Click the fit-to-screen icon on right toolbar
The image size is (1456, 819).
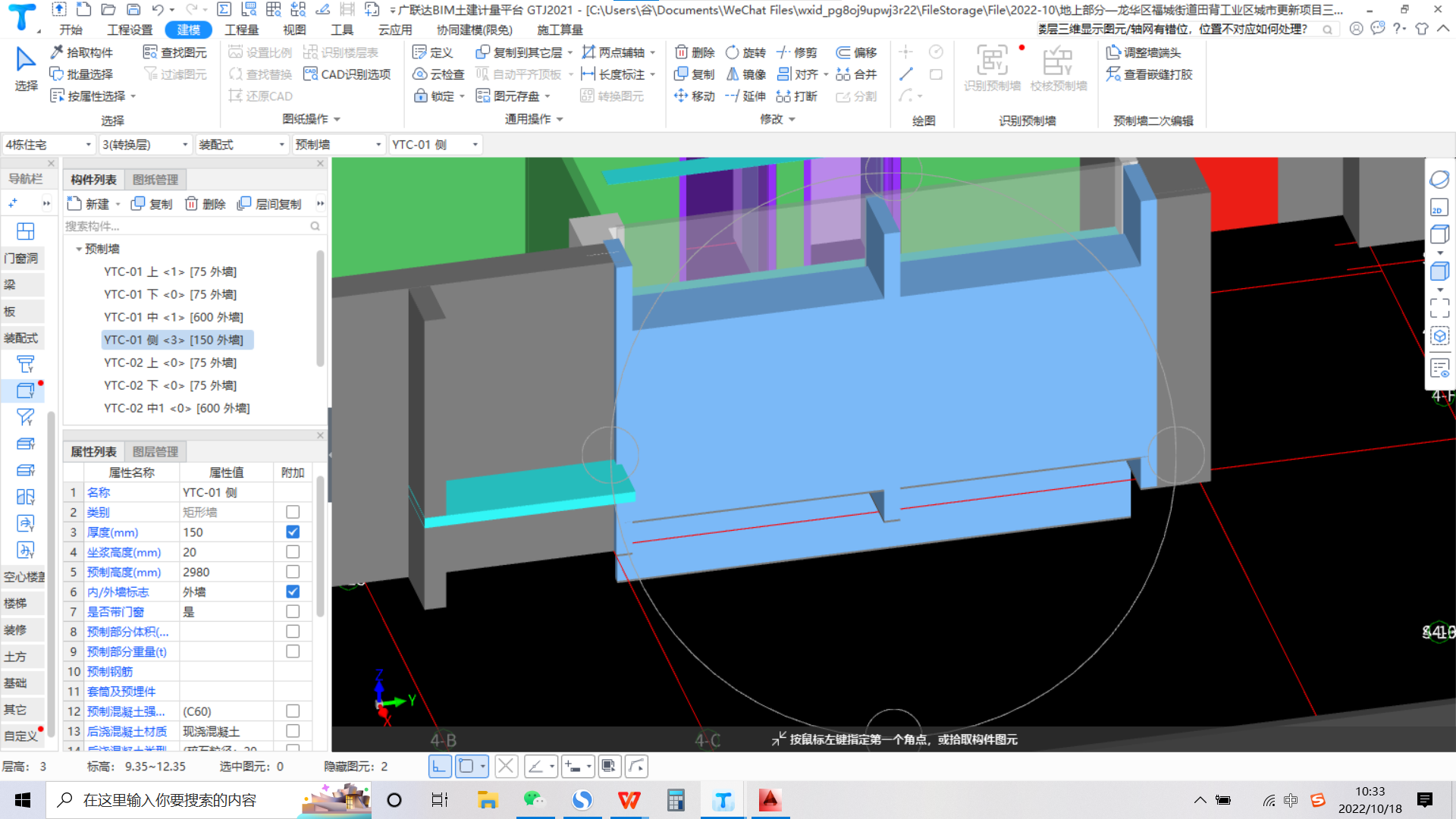(1439, 308)
